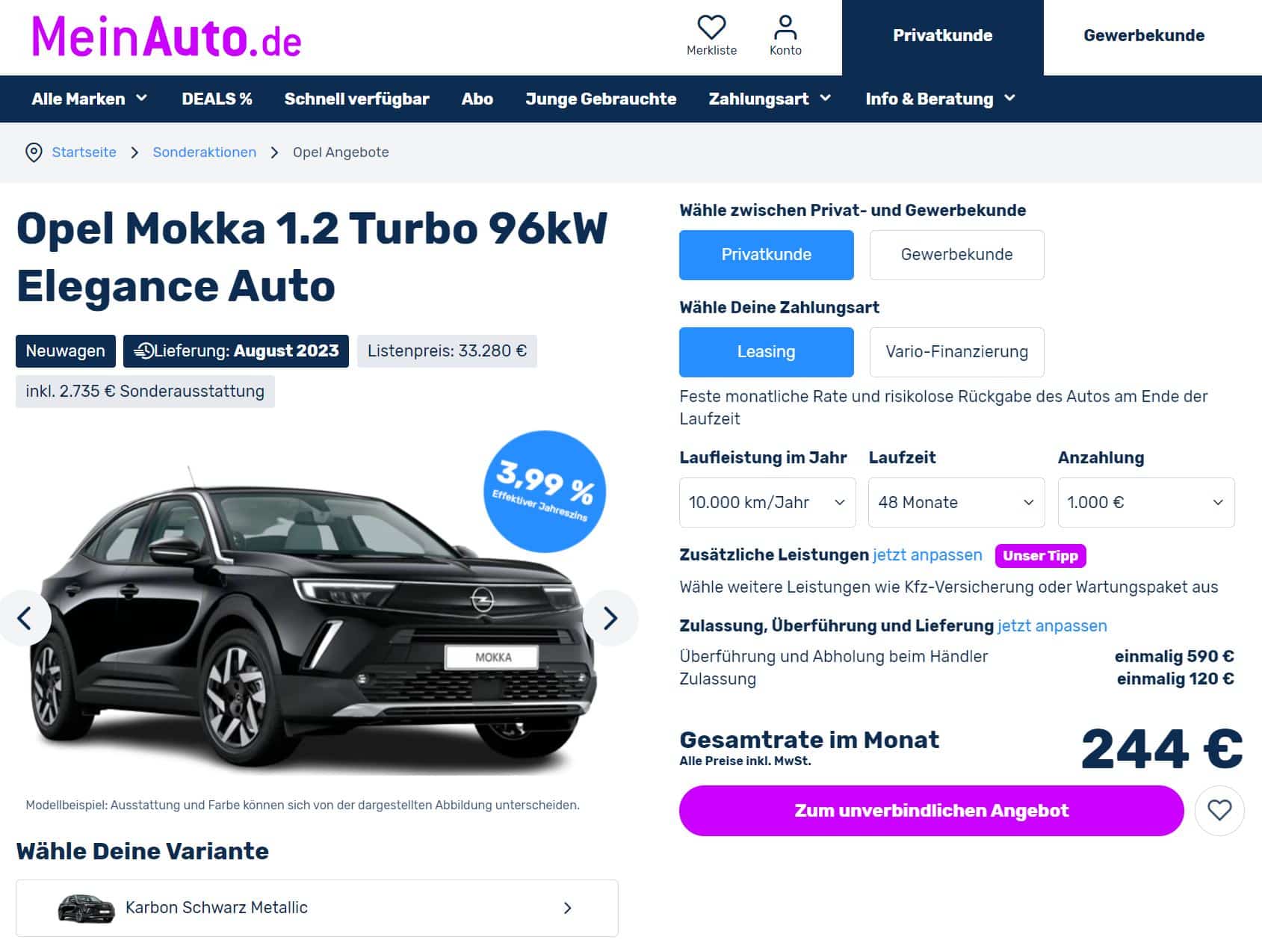Click the 3,99 % Jahreszins badge
This screenshot has height=952, width=1262.
pyautogui.click(x=545, y=492)
